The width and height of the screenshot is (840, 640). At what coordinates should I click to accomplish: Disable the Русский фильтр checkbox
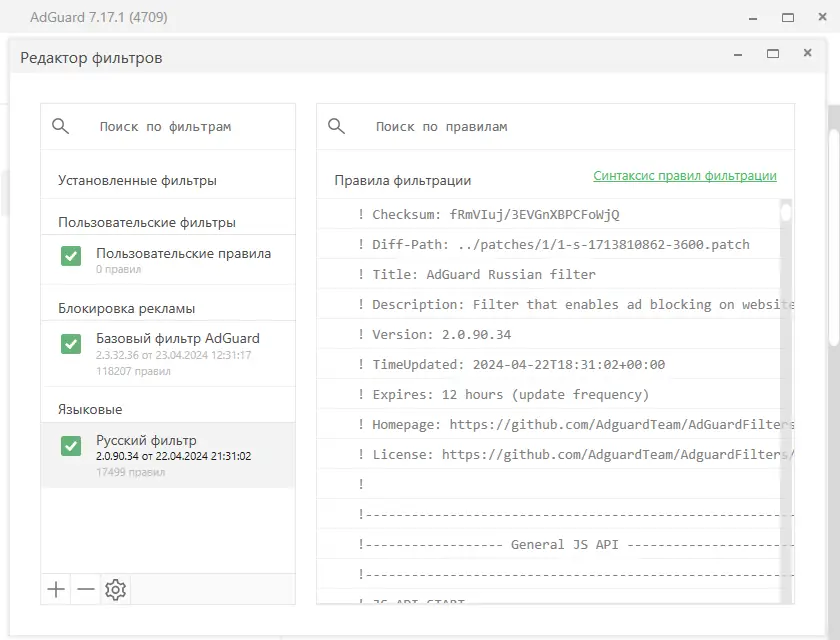point(71,445)
